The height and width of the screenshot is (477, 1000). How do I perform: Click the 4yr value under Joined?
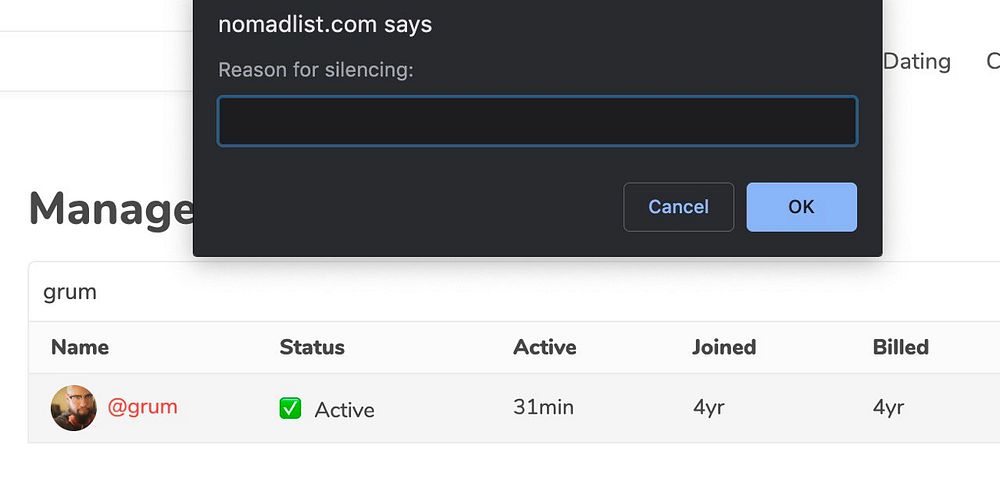(x=708, y=407)
